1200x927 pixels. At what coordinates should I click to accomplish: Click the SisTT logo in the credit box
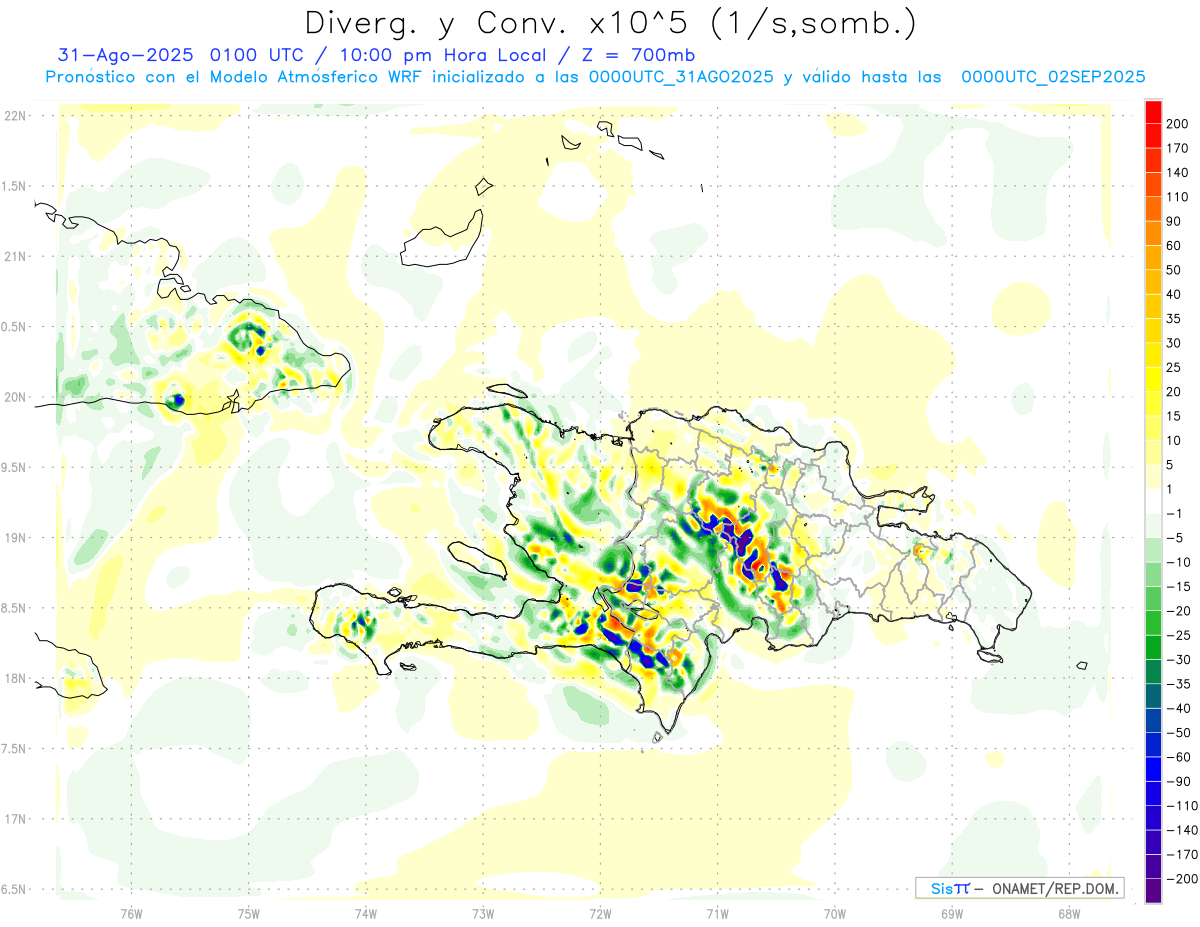(x=949, y=888)
